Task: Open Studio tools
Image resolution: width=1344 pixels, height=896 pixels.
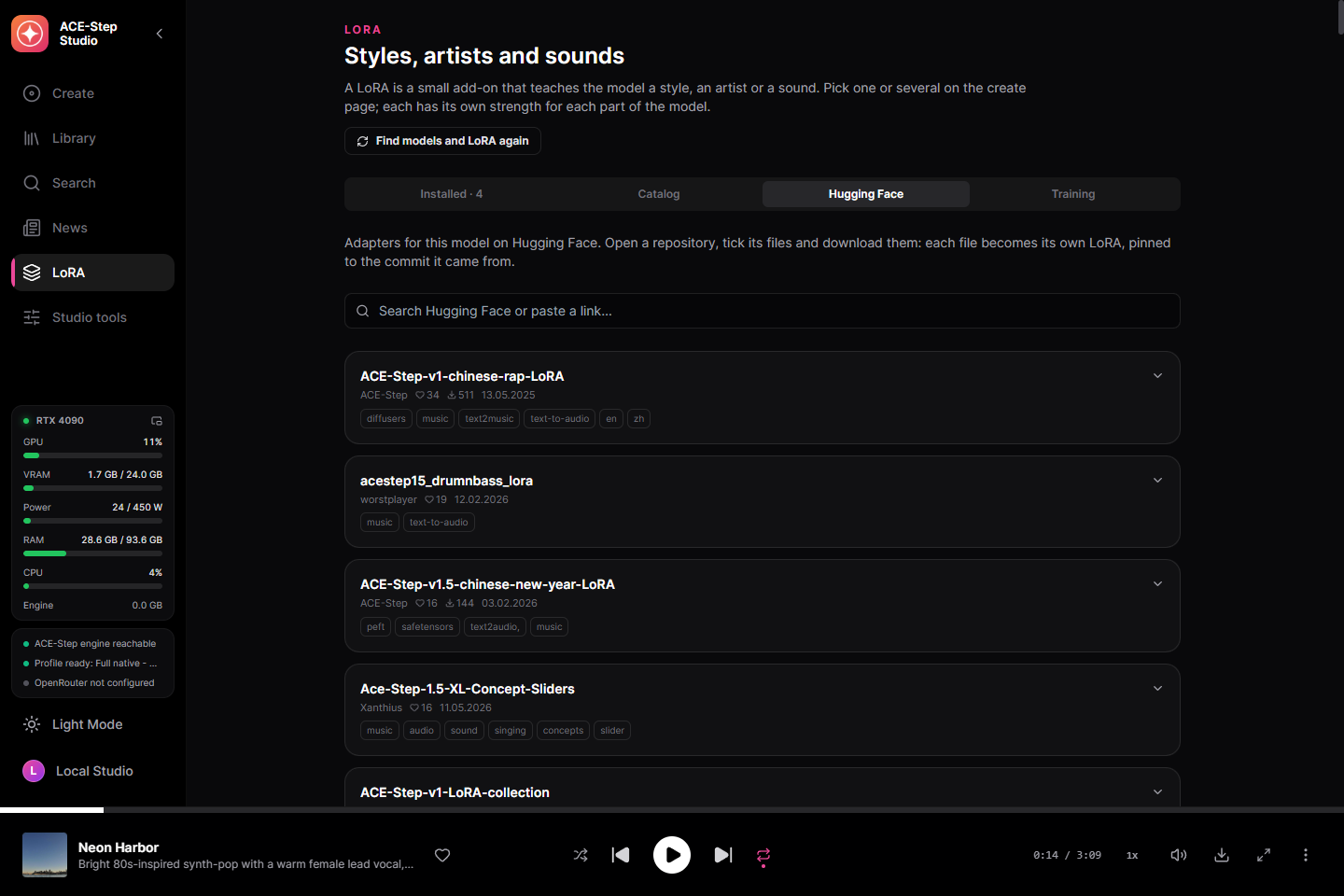Action: coord(92,317)
